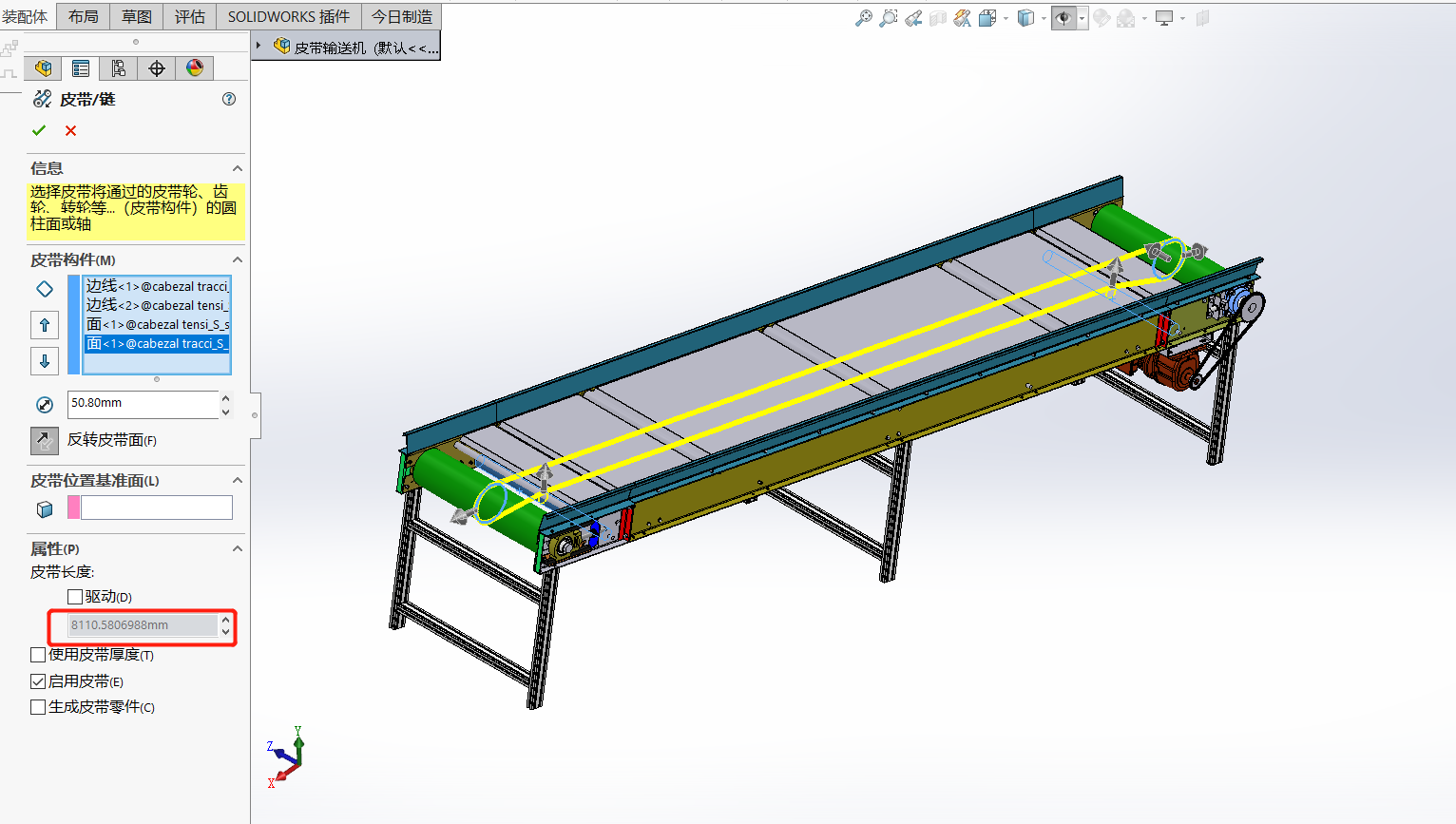The height and width of the screenshot is (824, 1456).
Task: Click belt members diamond selection icon
Action: pos(45,288)
